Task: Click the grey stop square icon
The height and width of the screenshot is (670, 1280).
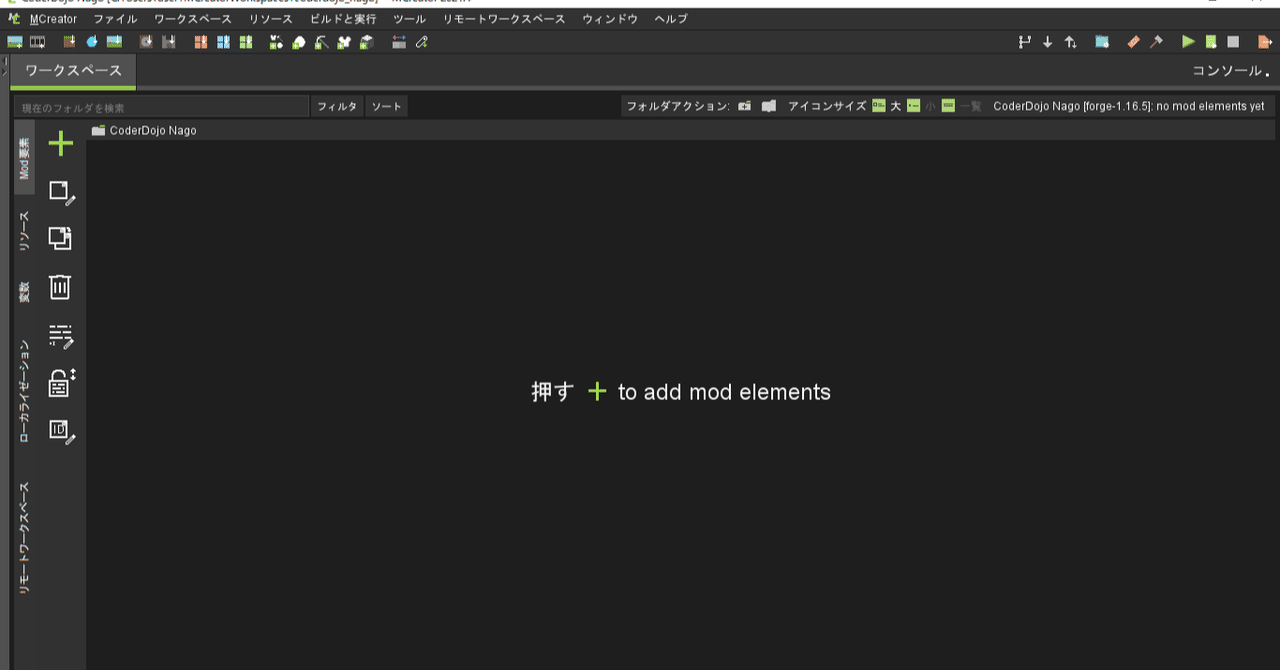Action: [1233, 42]
